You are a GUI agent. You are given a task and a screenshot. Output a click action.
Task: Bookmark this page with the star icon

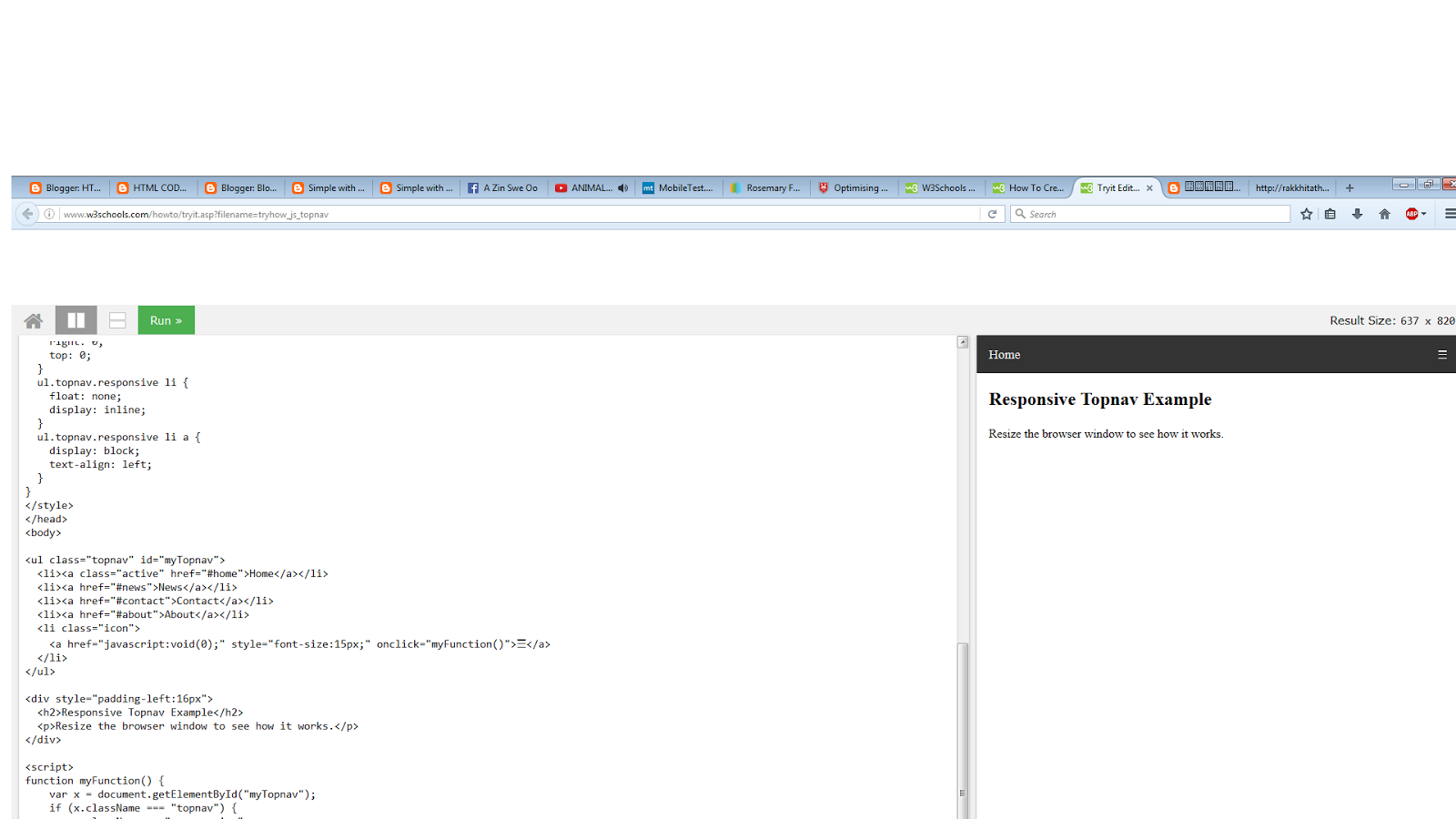pos(1307,214)
